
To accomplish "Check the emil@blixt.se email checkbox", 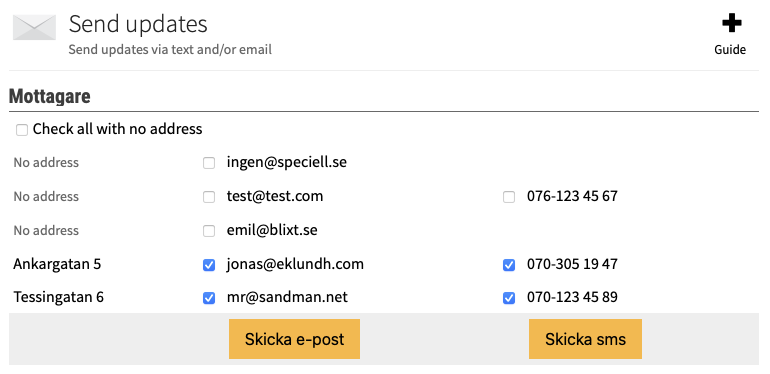I will pyautogui.click(x=209, y=231).
